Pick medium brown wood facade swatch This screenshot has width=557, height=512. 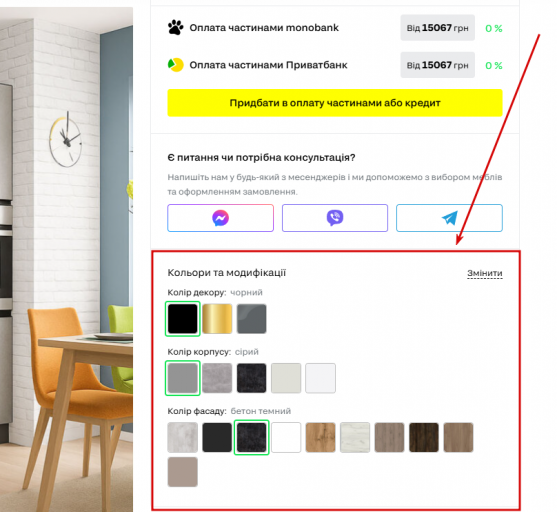[458, 437]
